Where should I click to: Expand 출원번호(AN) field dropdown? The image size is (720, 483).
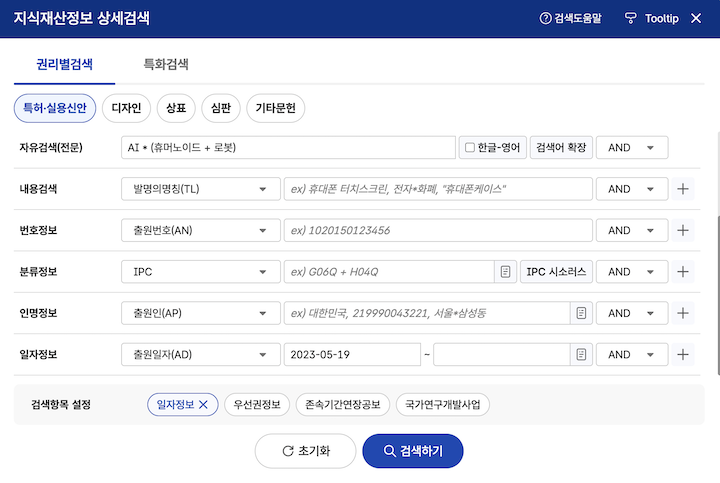[201, 230]
